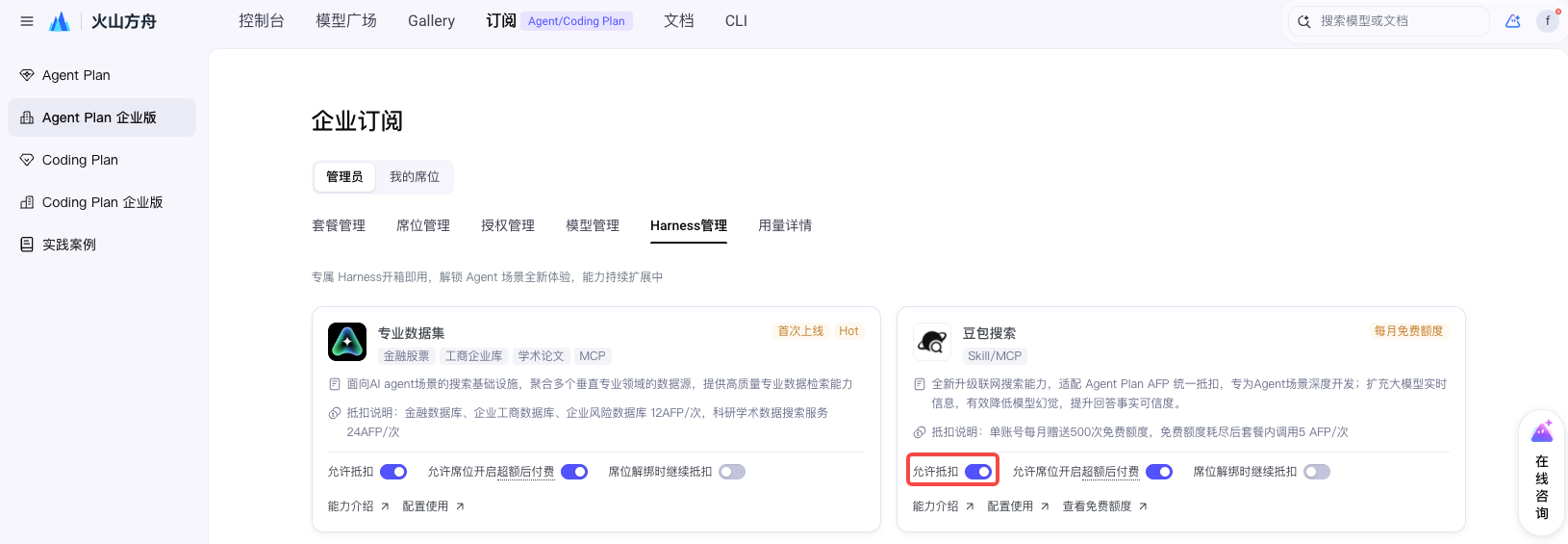The height and width of the screenshot is (544, 1568).
Task: Click the MCP tag on 专业数据集
Action: pos(593,356)
